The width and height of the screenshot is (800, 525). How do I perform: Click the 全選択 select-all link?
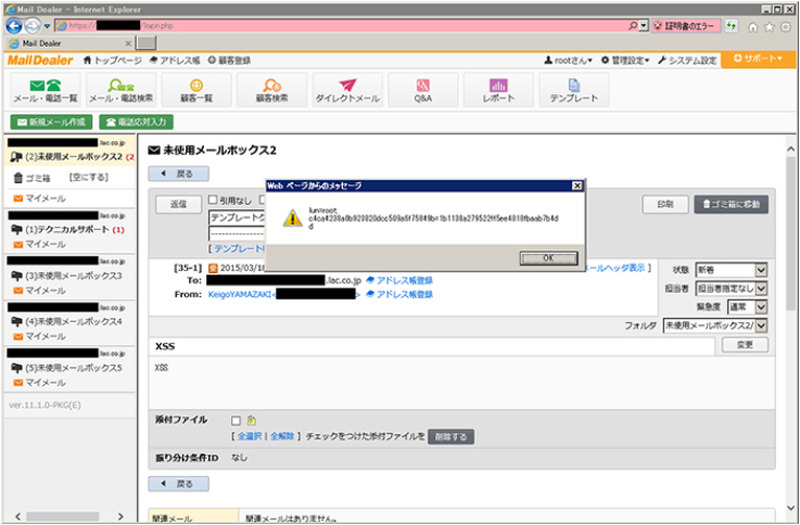248,437
